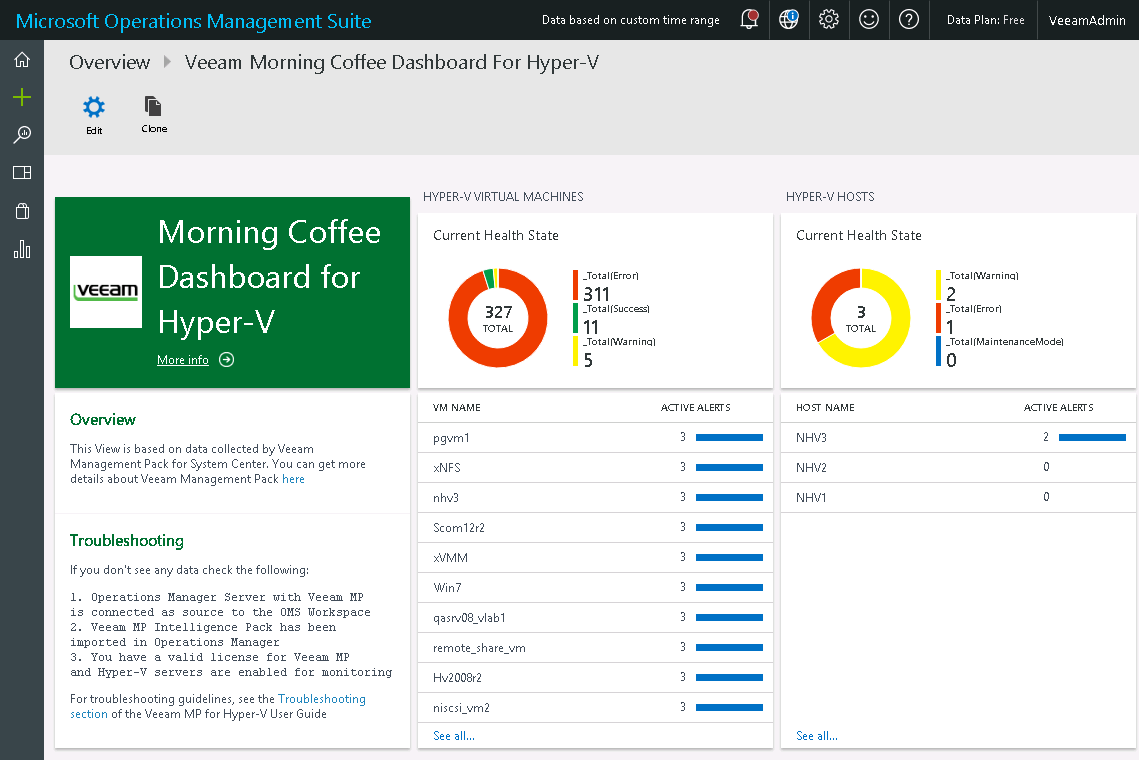Click ACTIVE ALERTS header in the hosts table

(x=1058, y=408)
